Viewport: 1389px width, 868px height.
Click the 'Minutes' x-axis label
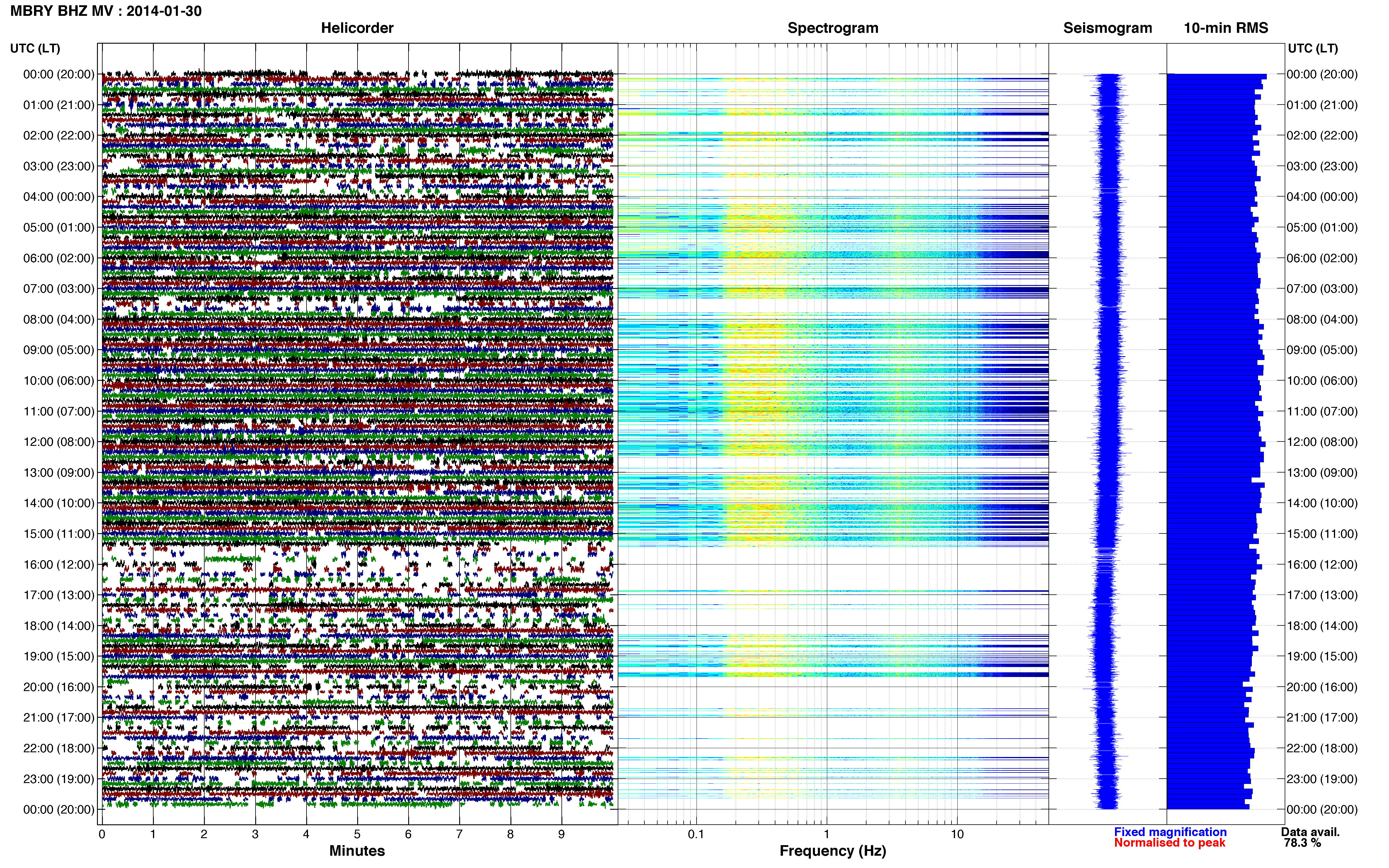tap(357, 851)
